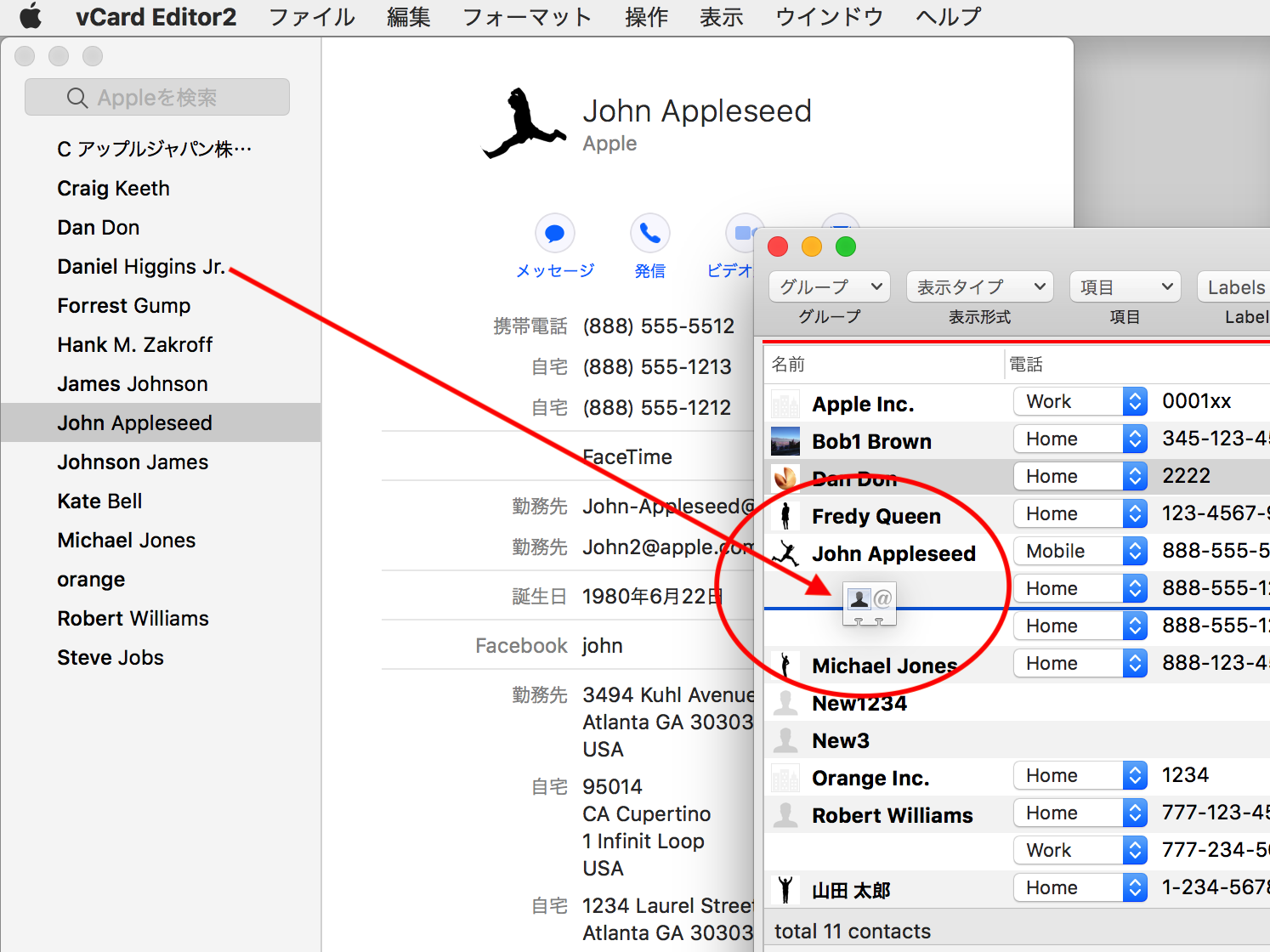The image size is (1270, 952).
Task: Click the 0001xx phone number cell
Action: pos(1196,401)
